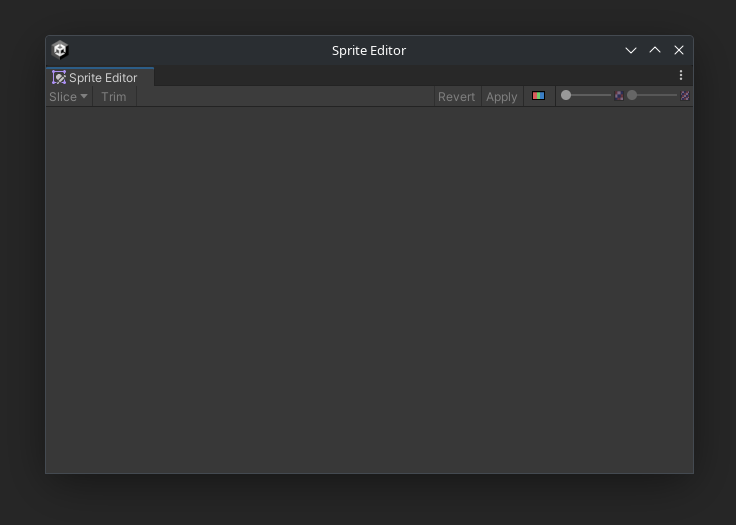The width and height of the screenshot is (736, 525).
Task: Maximize the Sprite Editor window
Action: tap(655, 50)
